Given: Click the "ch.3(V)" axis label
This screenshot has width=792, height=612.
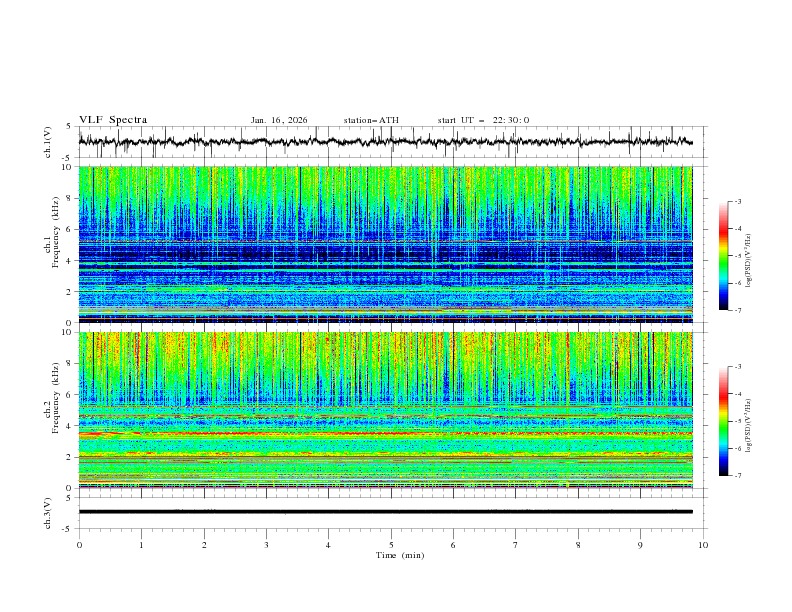Looking at the screenshot, I should tap(48, 513).
